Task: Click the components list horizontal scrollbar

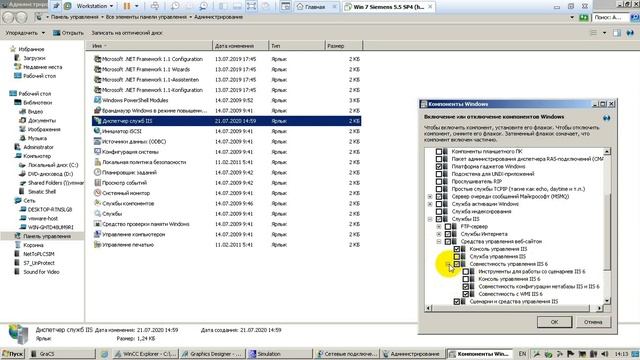Action: click(514, 308)
